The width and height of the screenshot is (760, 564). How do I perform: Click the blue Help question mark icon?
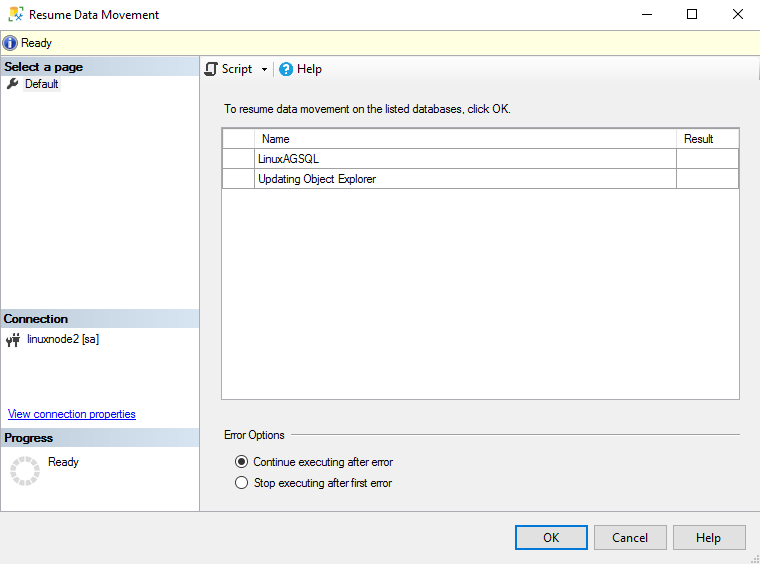coord(286,69)
